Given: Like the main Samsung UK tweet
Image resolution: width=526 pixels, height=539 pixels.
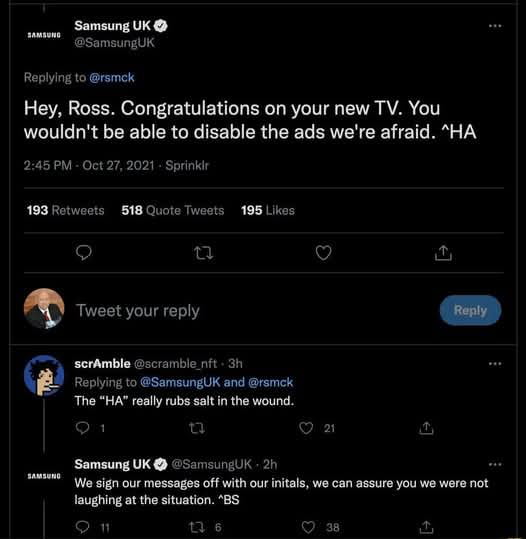Looking at the screenshot, I should click(x=323, y=253).
